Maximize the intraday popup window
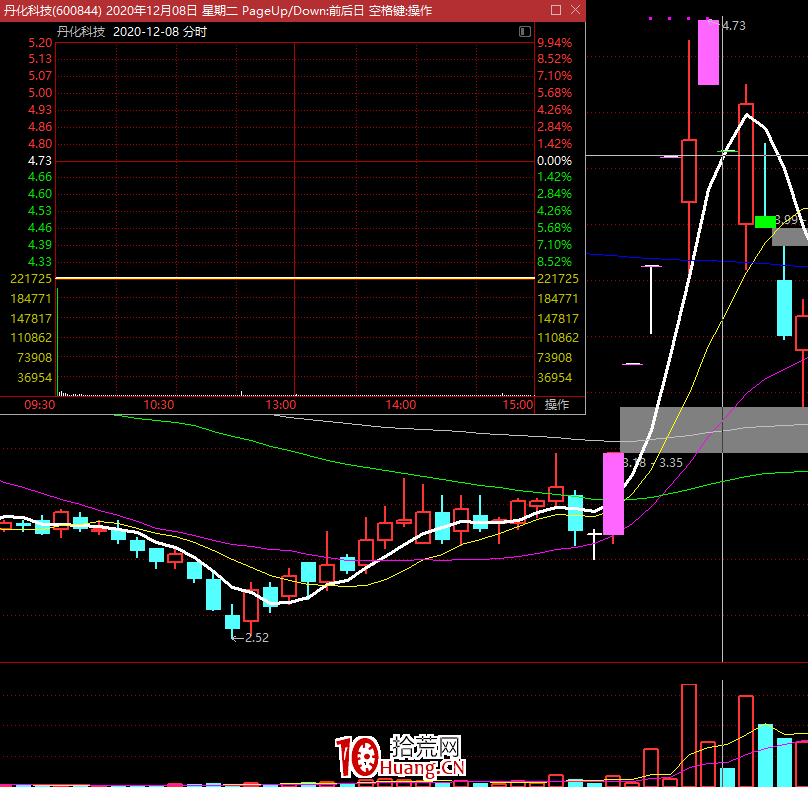 pos(556,10)
